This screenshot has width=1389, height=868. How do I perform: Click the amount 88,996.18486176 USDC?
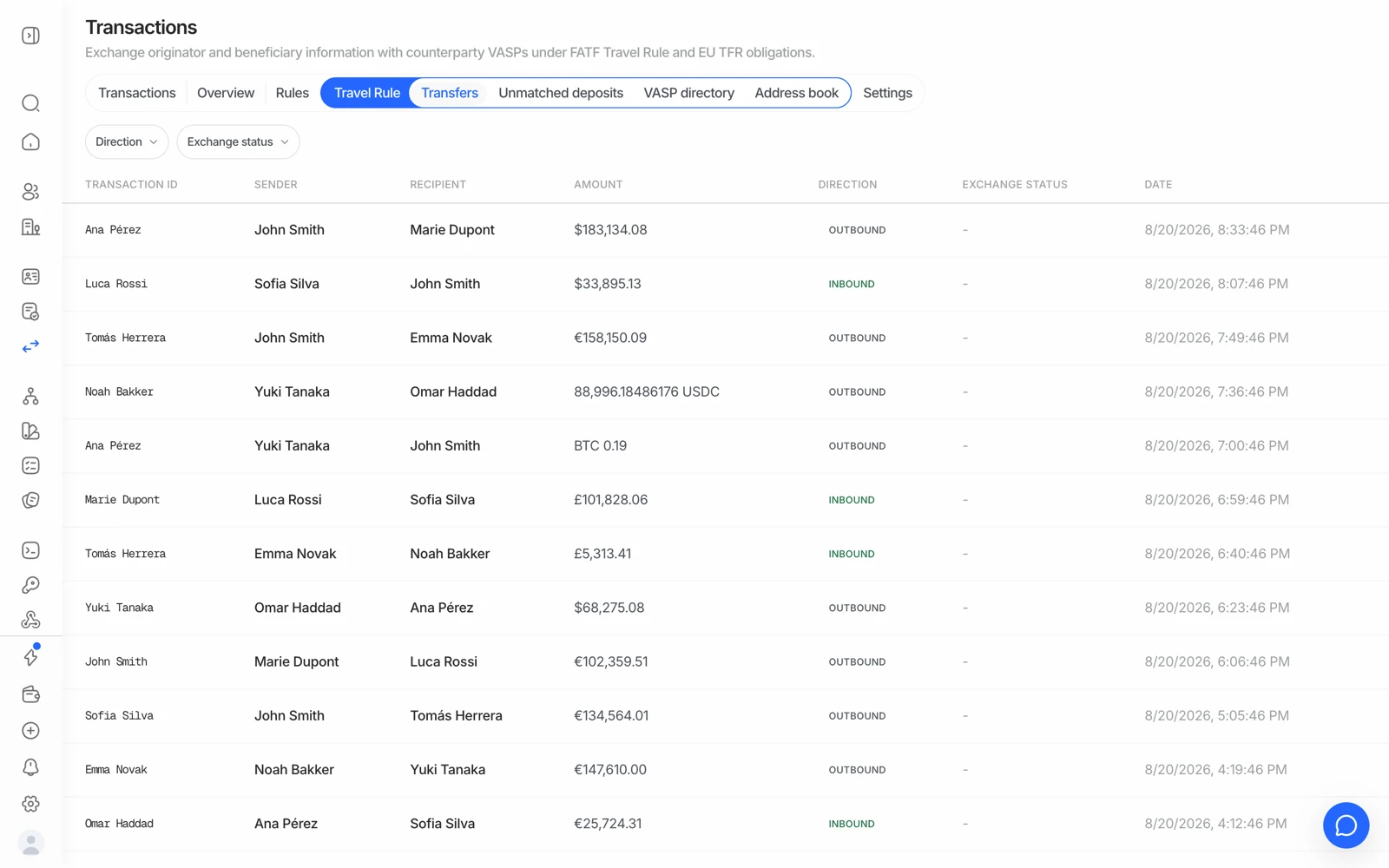click(647, 391)
